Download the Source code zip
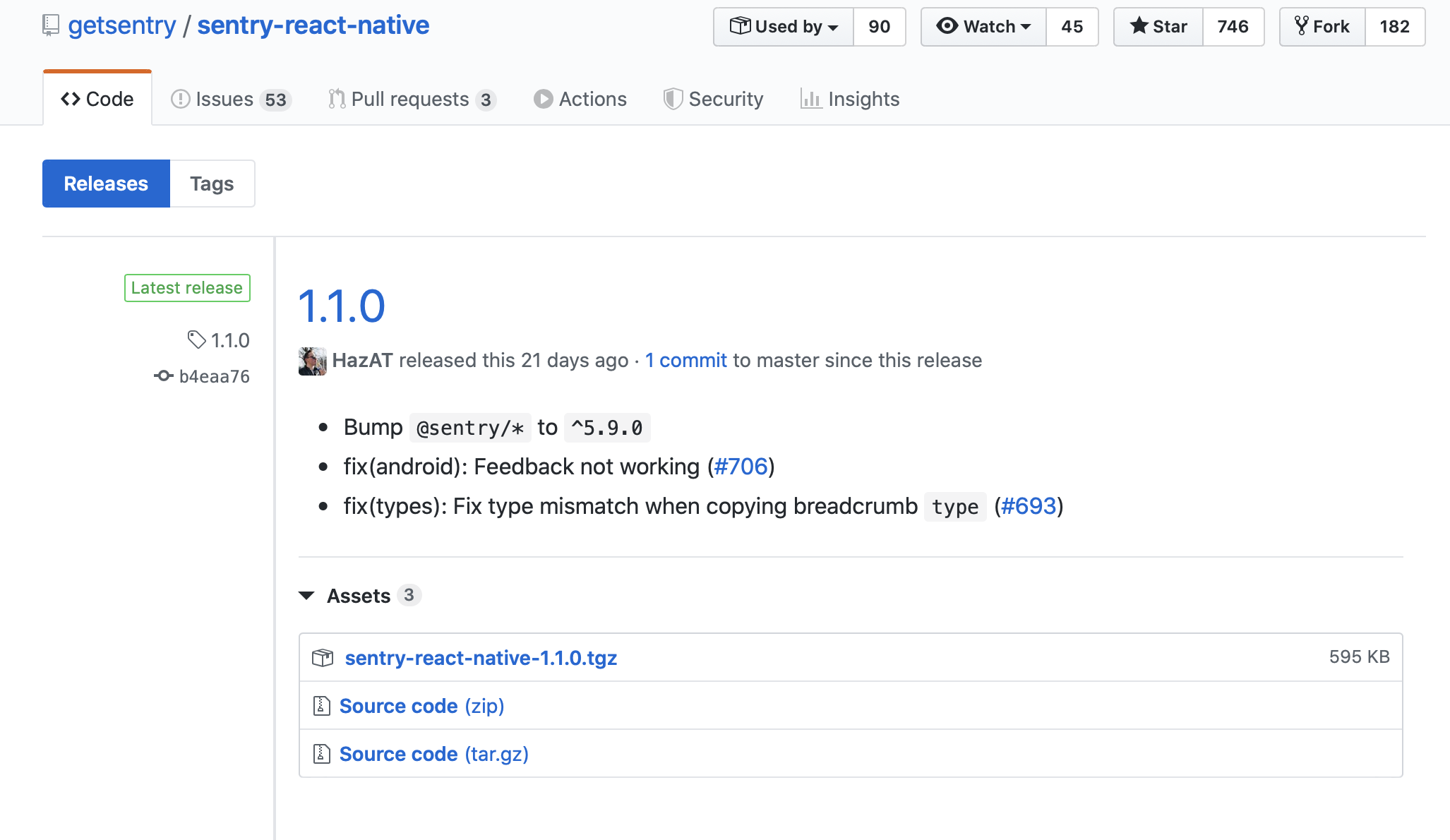 click(x=399, y=705)
